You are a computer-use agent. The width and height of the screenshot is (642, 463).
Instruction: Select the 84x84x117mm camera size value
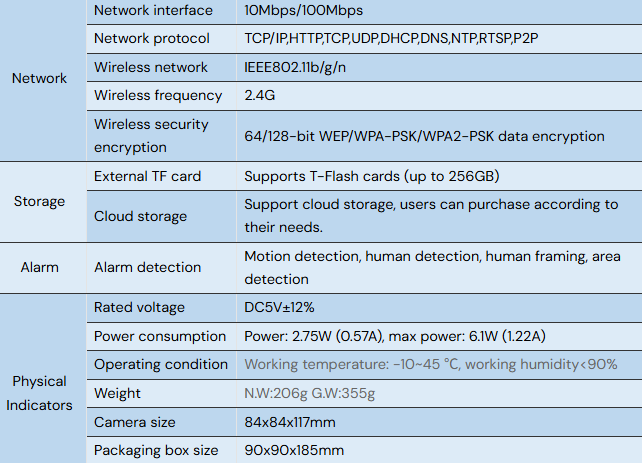coord(290,422)
